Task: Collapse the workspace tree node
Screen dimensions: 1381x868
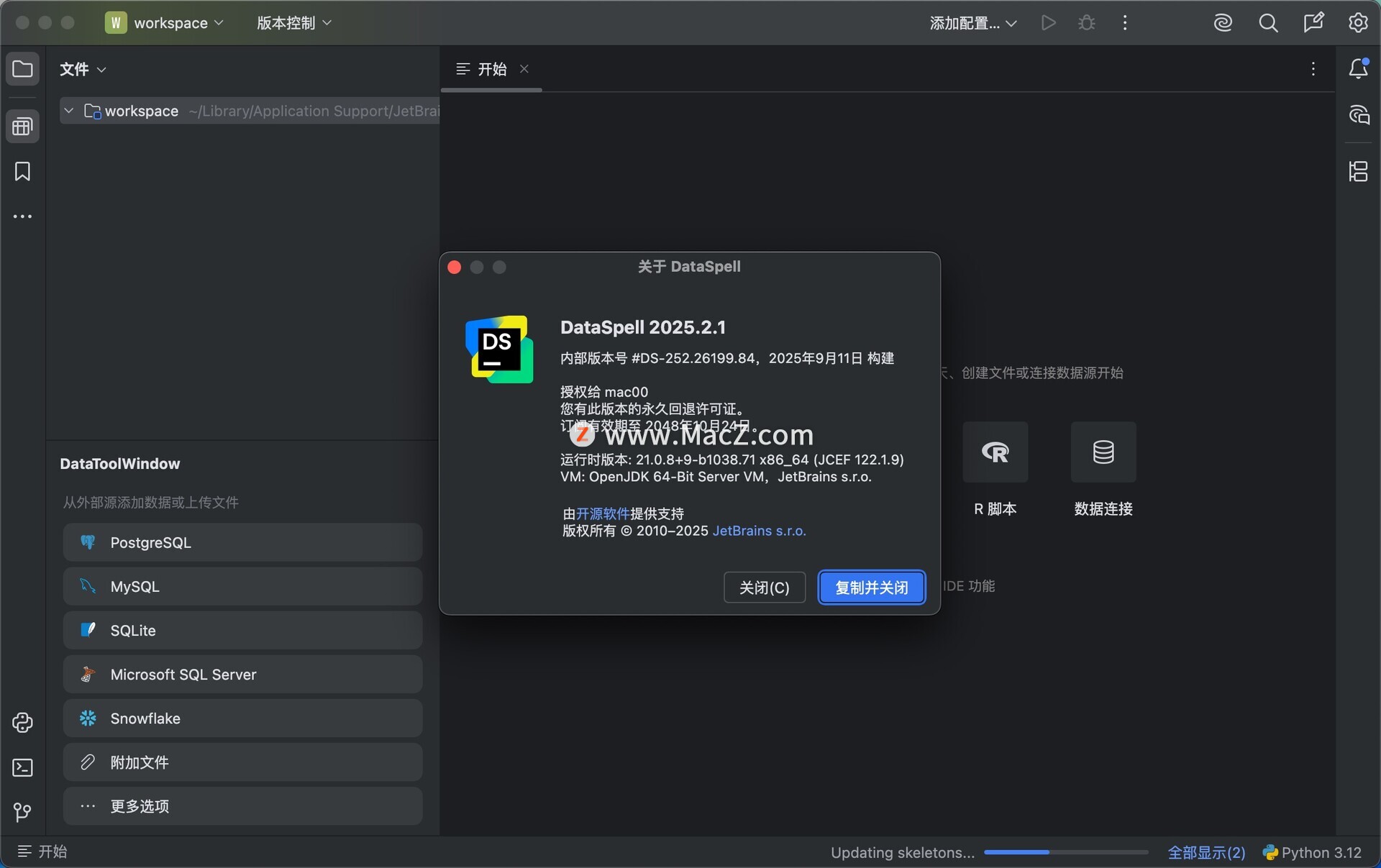Action: coord(69,111)
